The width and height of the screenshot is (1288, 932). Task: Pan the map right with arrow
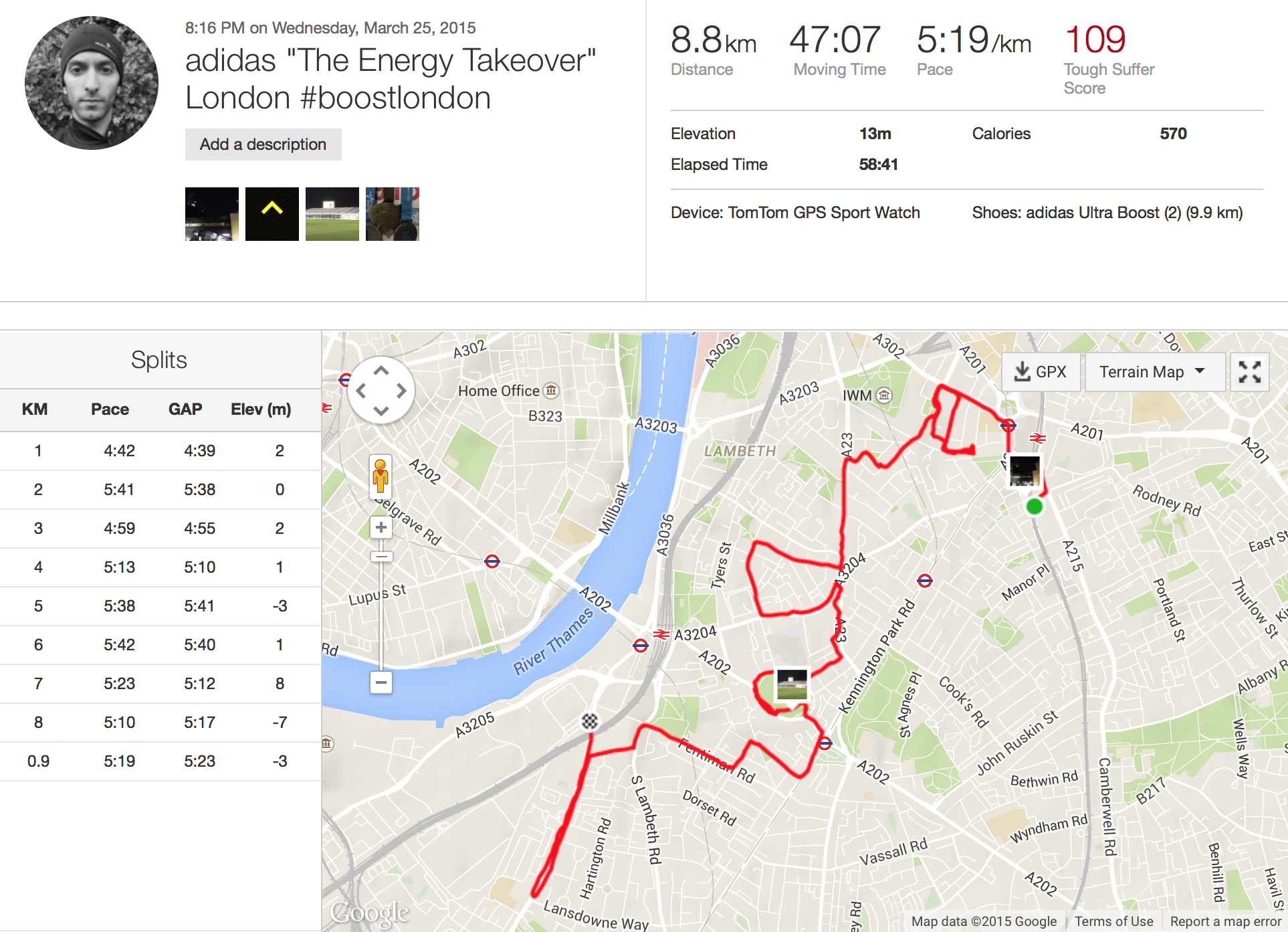[x=401, y=391]
